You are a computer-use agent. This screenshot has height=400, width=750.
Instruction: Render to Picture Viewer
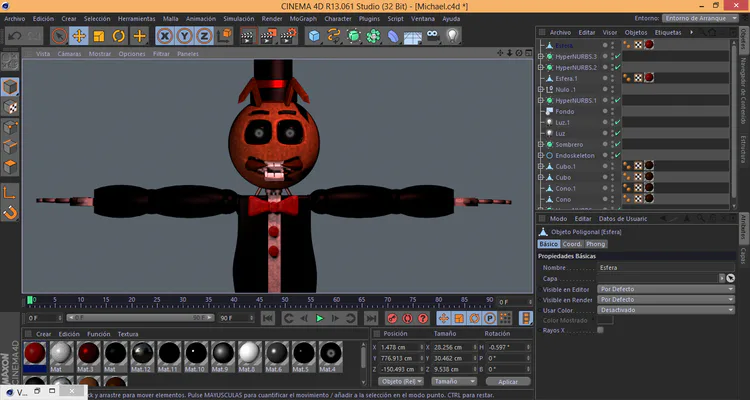268,36
